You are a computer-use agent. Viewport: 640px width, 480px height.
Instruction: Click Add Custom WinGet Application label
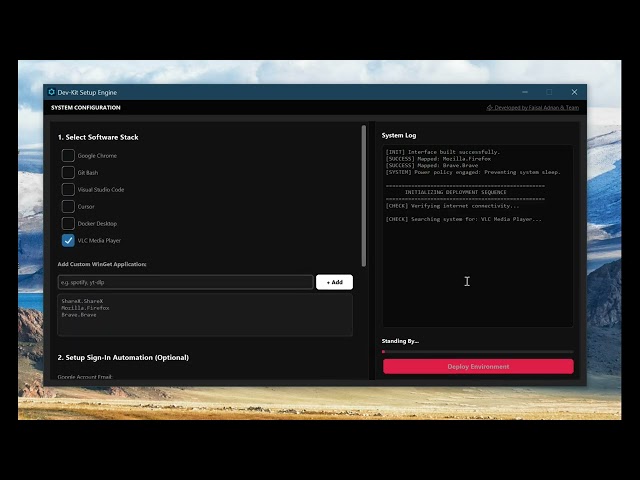coord(102,264)
